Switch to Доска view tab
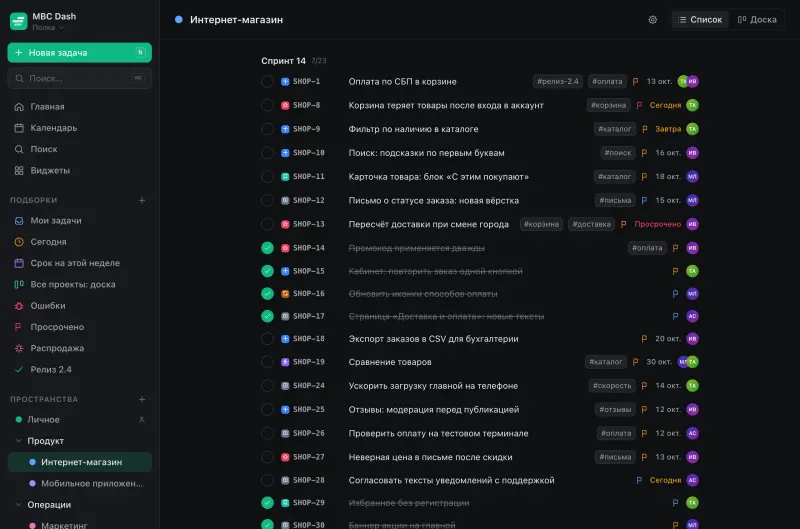The image size is (800, 529). 757,20
